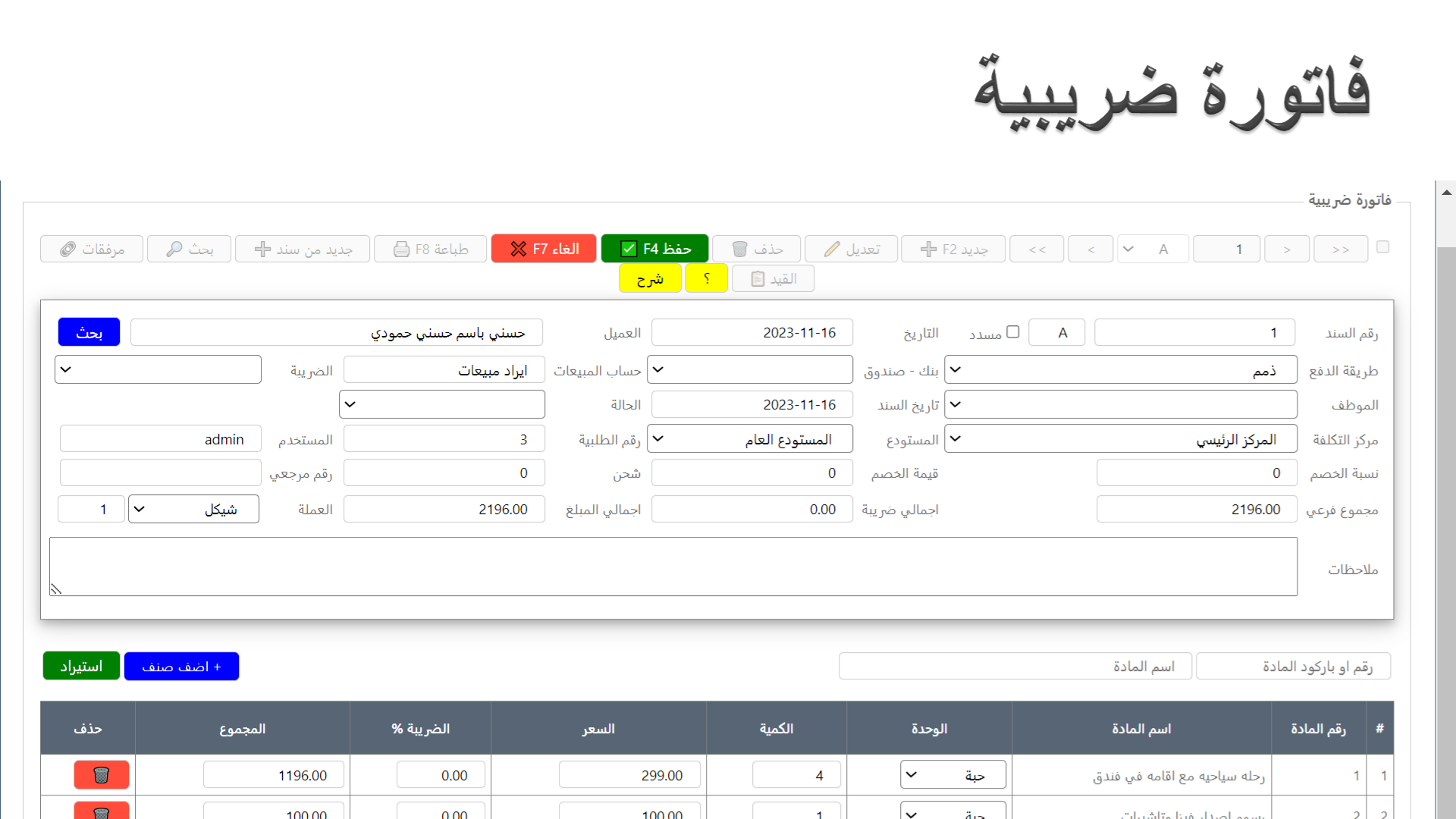Open the warehouse (المستودع) dropdown
The height and width of the screenshot is (819, 1456).
[749, 439]
